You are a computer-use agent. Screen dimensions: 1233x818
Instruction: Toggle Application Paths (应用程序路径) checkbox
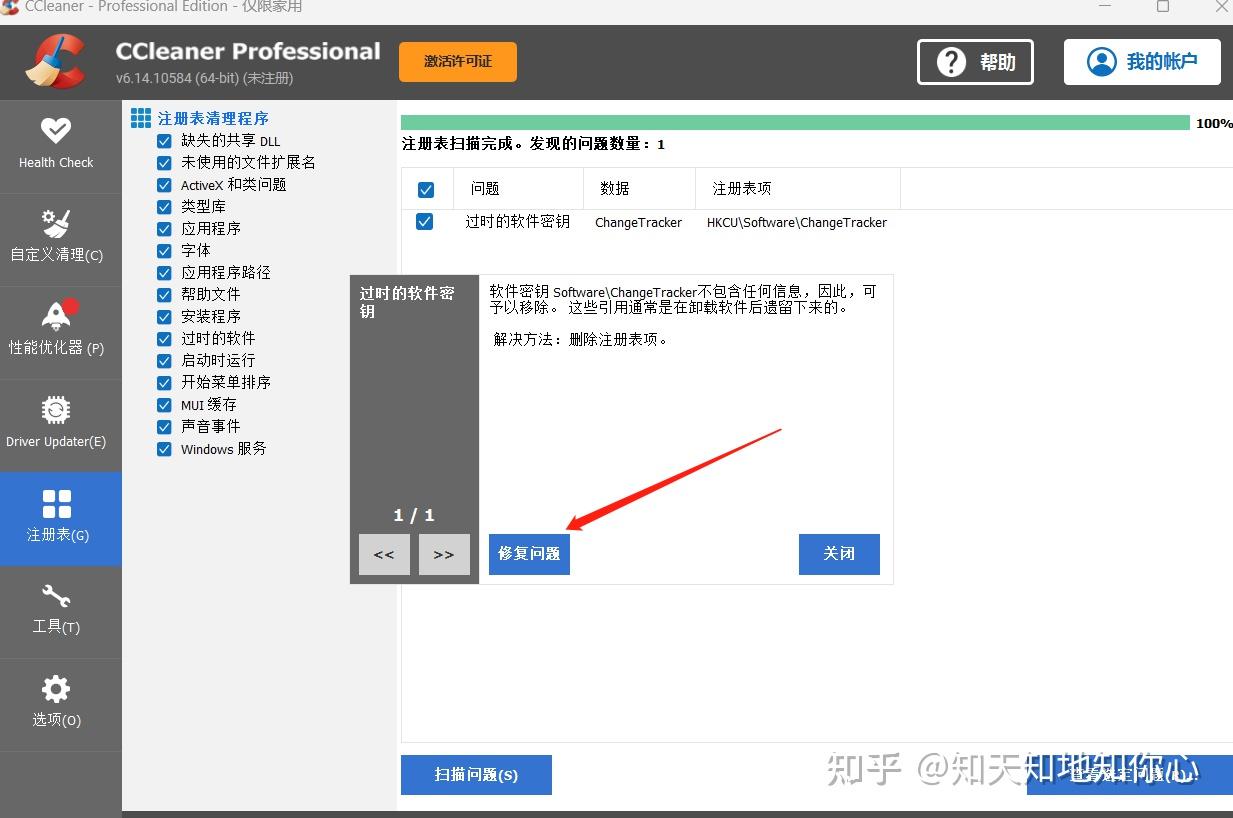coord(164,273)
